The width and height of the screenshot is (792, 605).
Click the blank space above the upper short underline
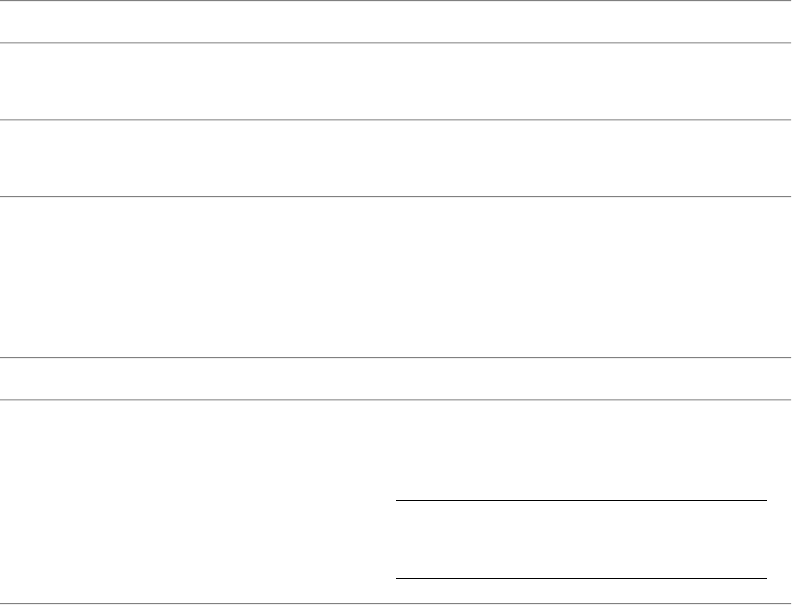(x=581, y=450)
